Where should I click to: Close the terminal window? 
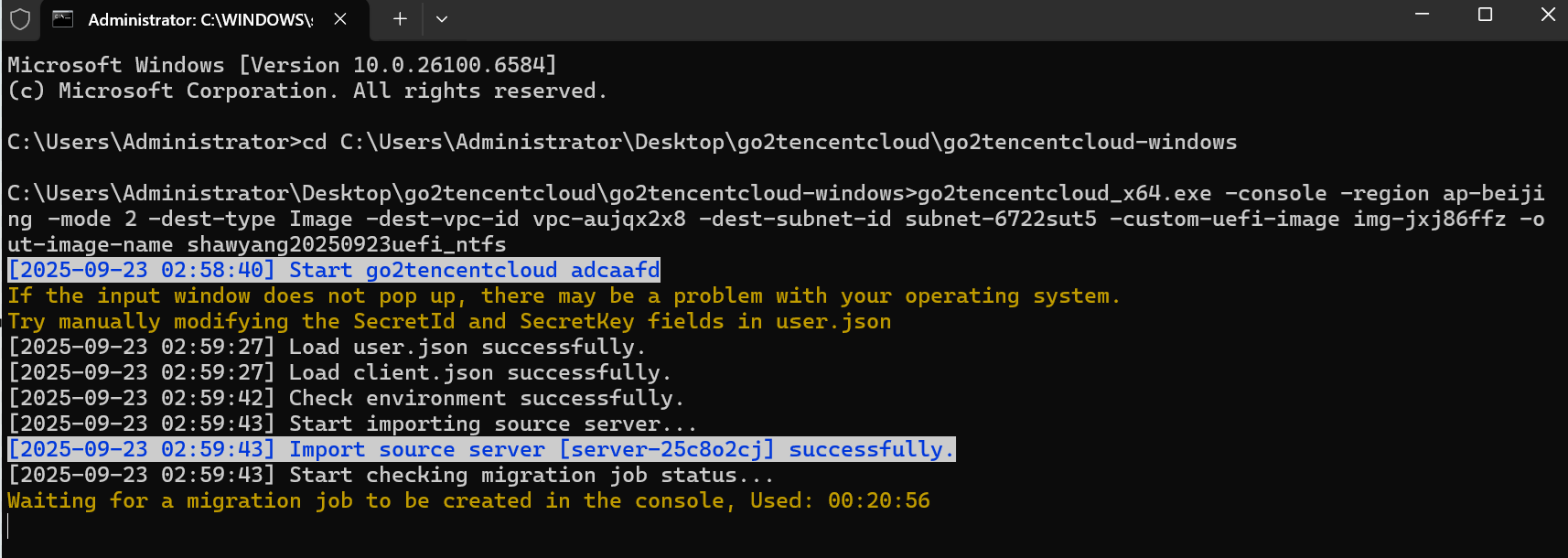(1548, 15)
